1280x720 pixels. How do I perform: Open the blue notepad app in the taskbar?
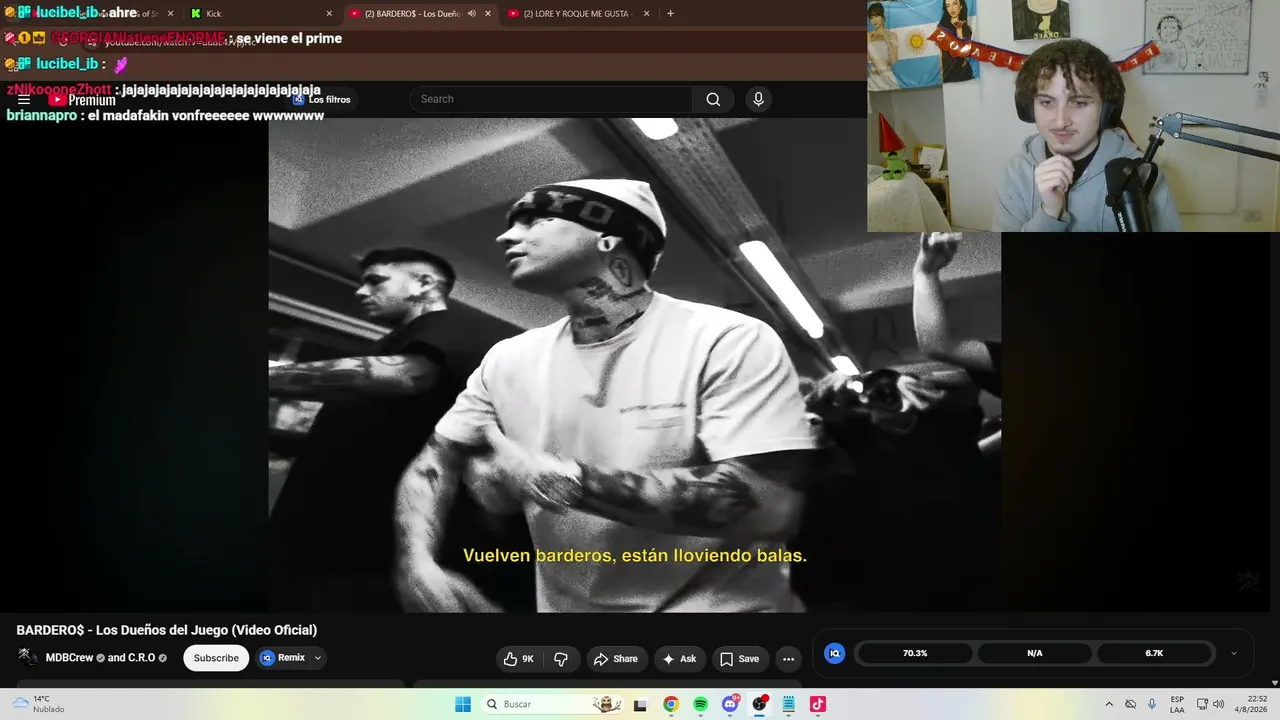pos(789,704)
